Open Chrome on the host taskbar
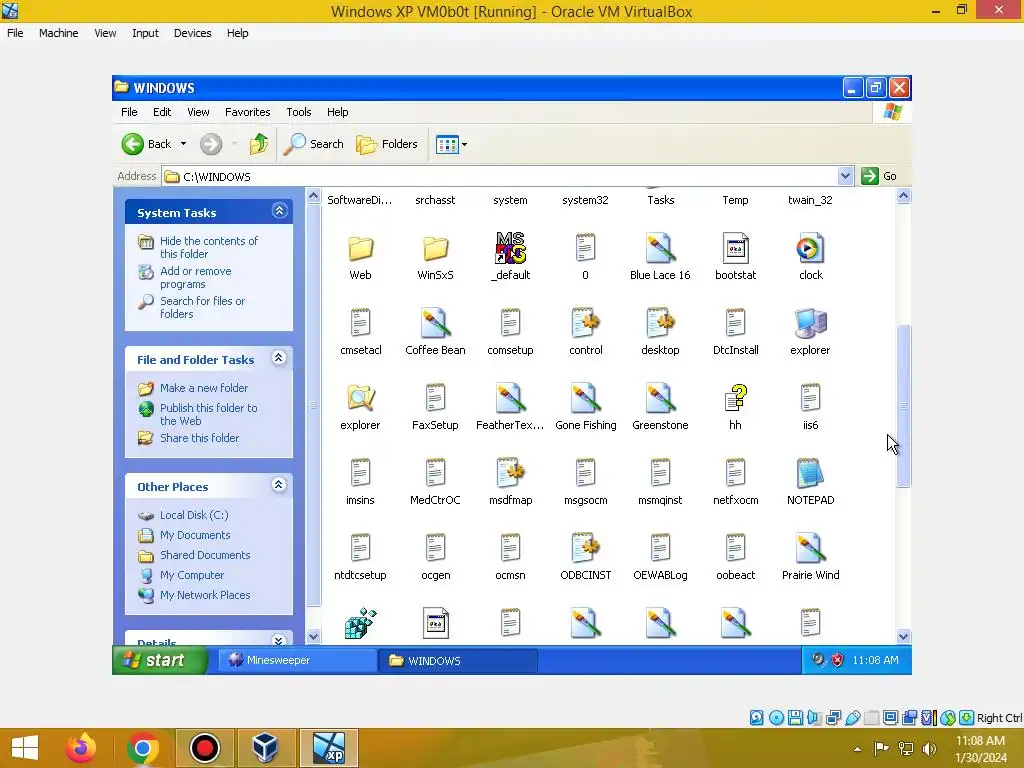The image size is (1024, 768). click(143, 748)
